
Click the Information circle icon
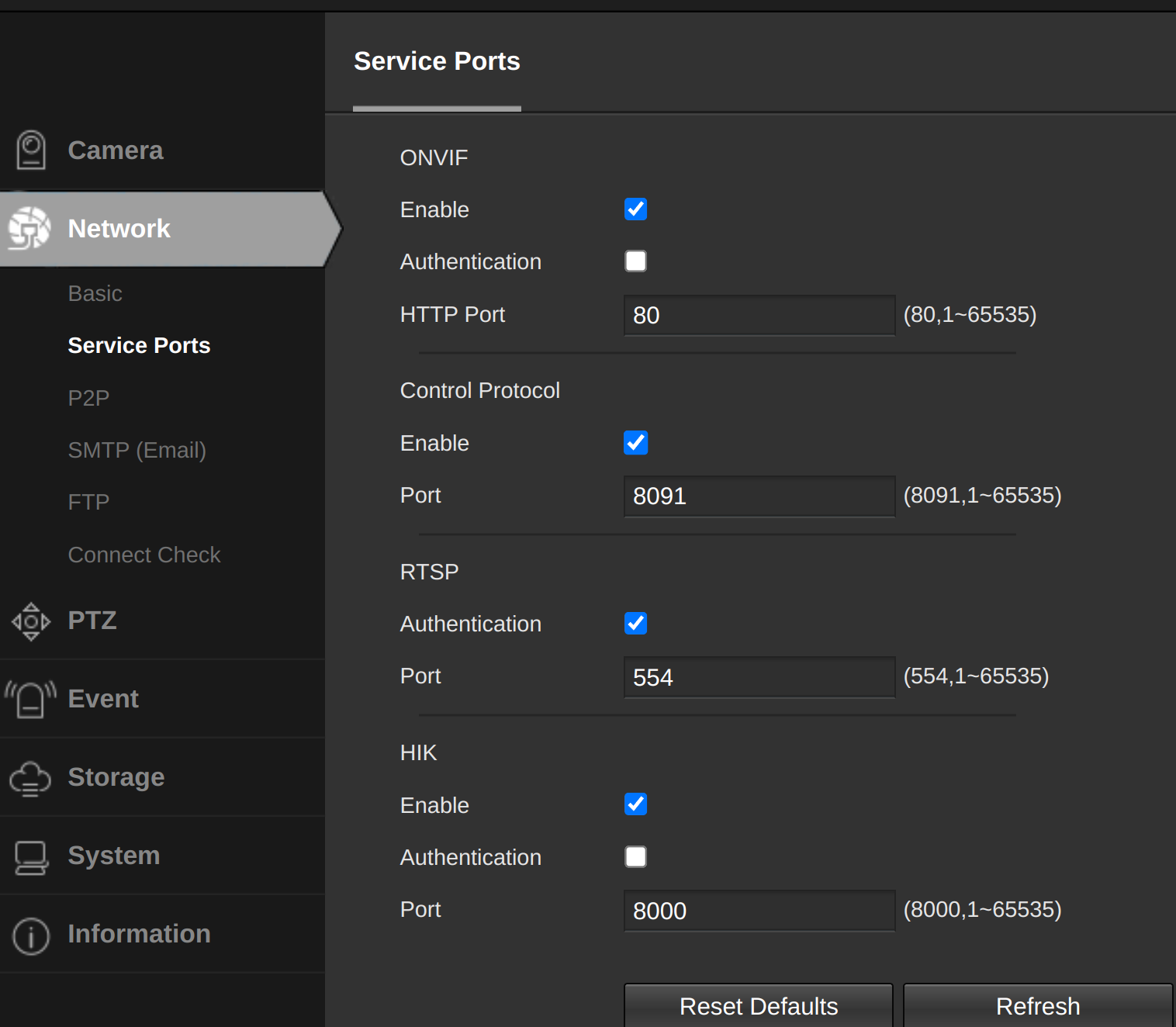coord(31,935)
